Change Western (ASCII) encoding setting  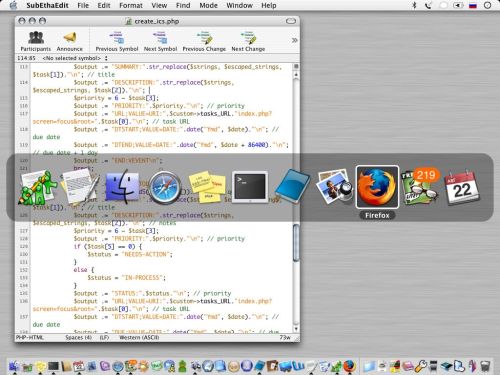tap(139, 338)
